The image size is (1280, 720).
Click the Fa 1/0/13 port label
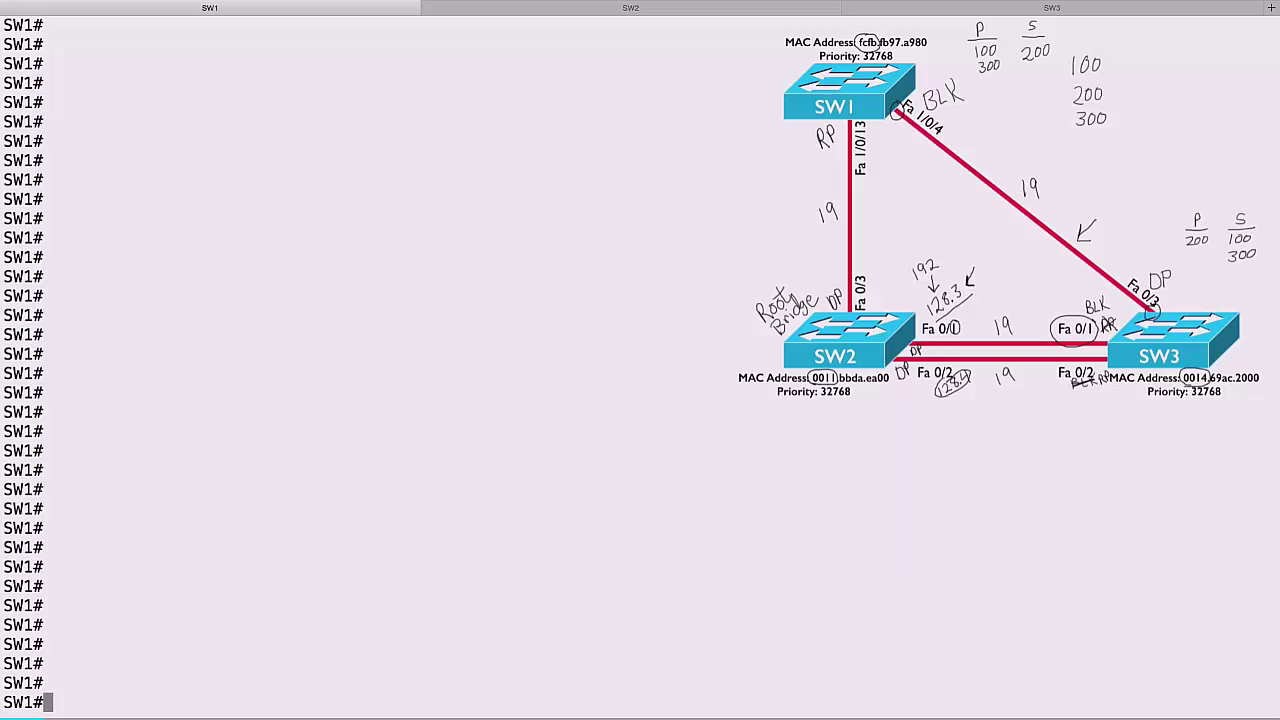coord(861,148)
